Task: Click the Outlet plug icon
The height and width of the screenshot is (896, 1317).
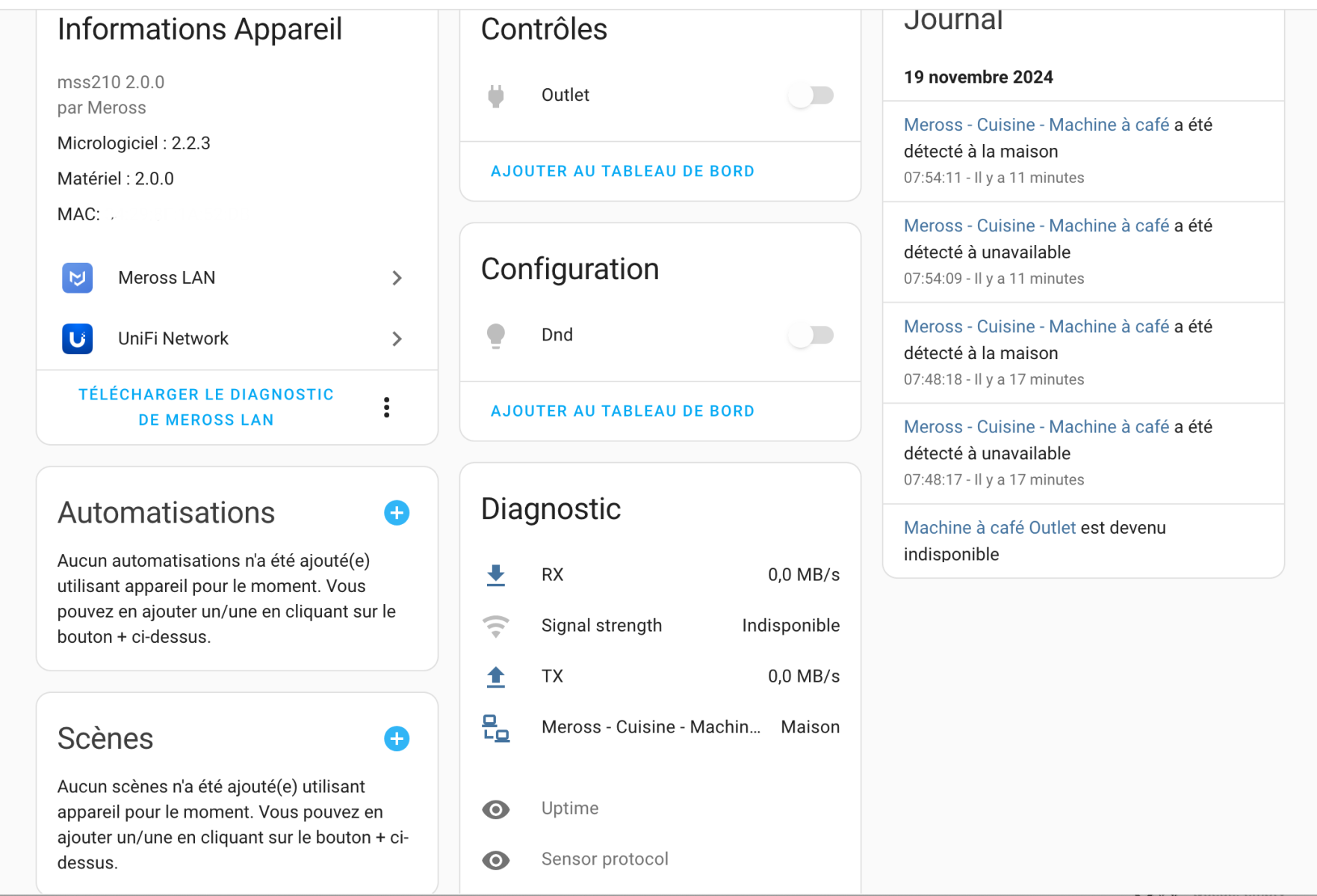Action: (495, 96)
